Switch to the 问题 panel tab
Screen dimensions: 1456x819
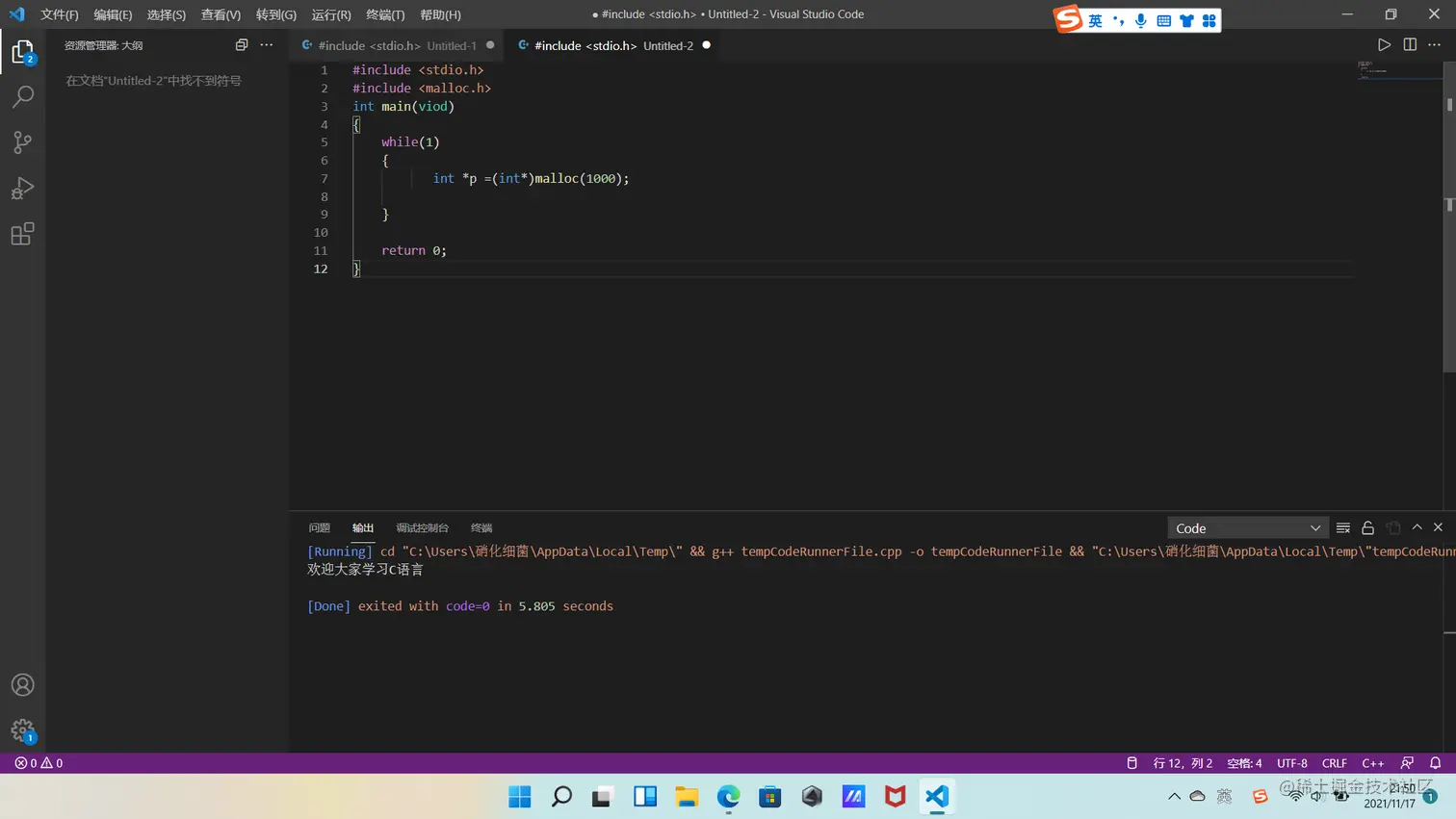[x=320, y=528]
